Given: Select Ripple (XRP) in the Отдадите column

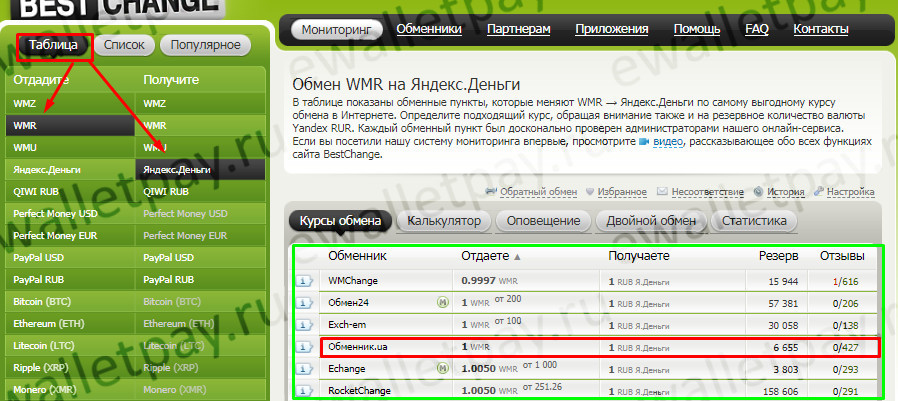Looking at the screenshot, I should coord(70,367).
